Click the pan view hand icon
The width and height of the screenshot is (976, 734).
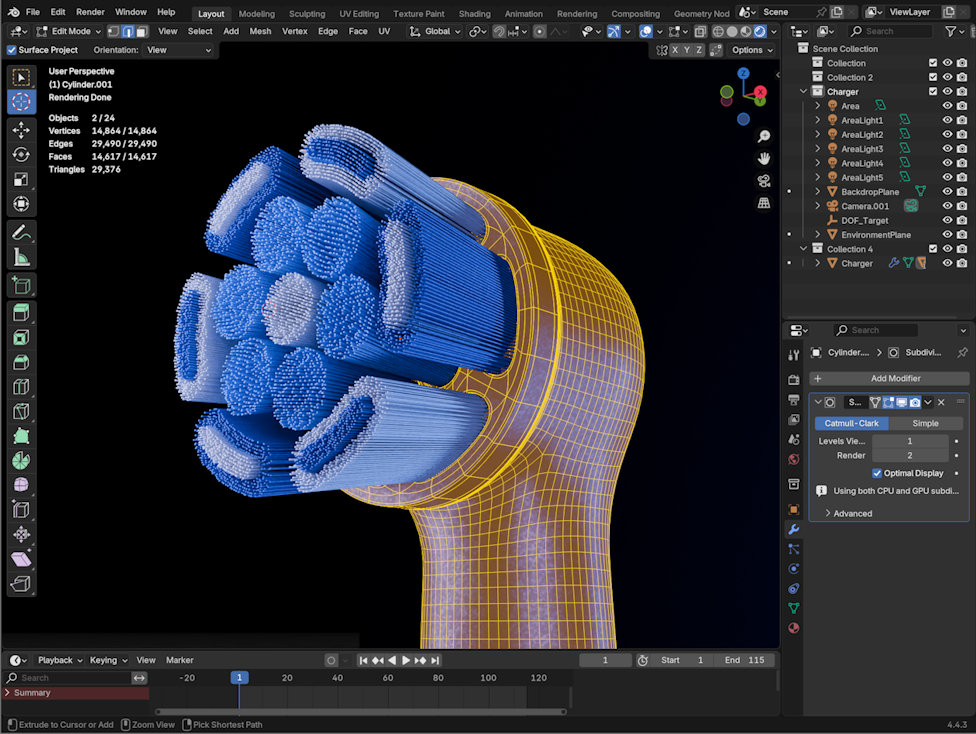tap(764, 158)
